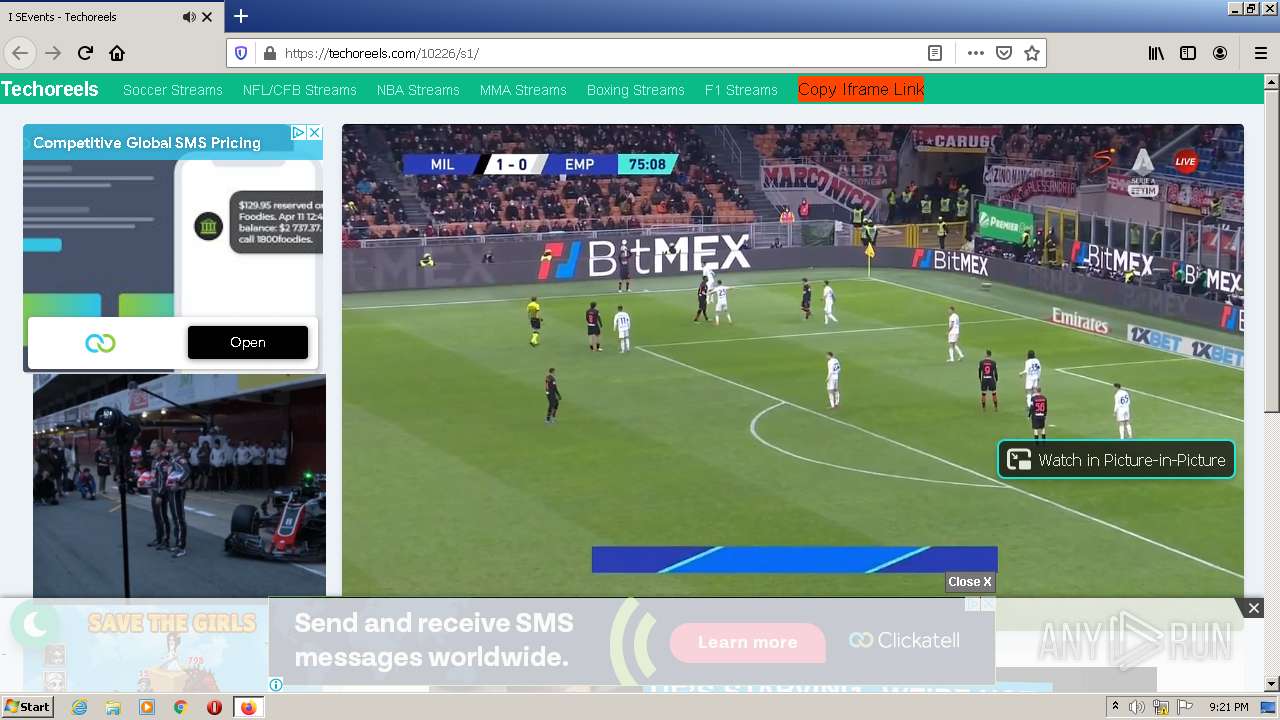
Task: Open Windows Start menu
Action: coord(28,707)
